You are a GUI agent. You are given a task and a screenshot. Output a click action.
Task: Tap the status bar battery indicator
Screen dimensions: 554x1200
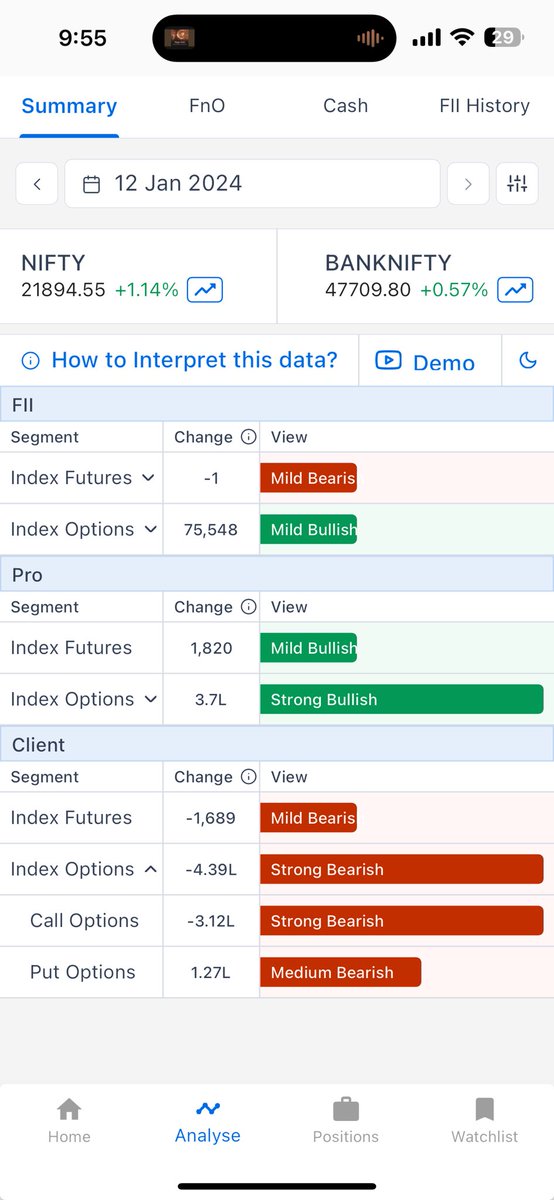pos(503,38)
